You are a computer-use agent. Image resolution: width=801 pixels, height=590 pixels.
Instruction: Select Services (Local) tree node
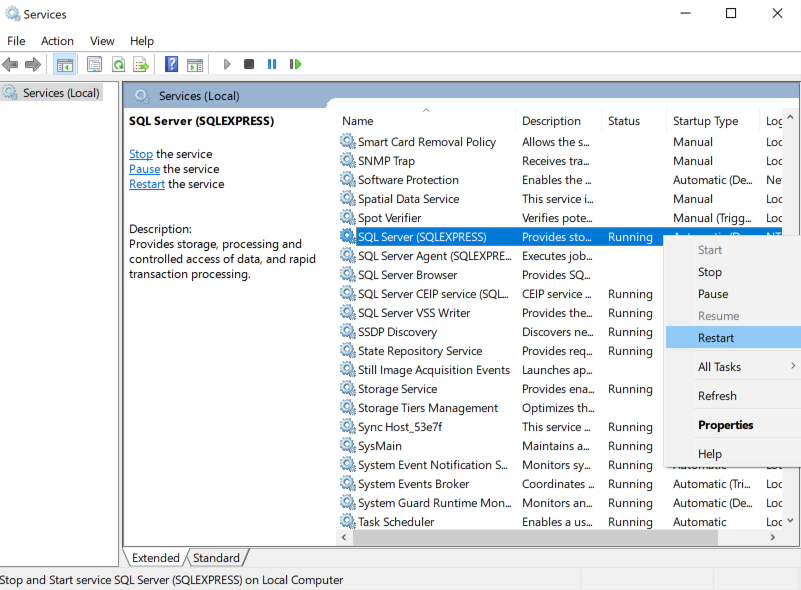52,93
